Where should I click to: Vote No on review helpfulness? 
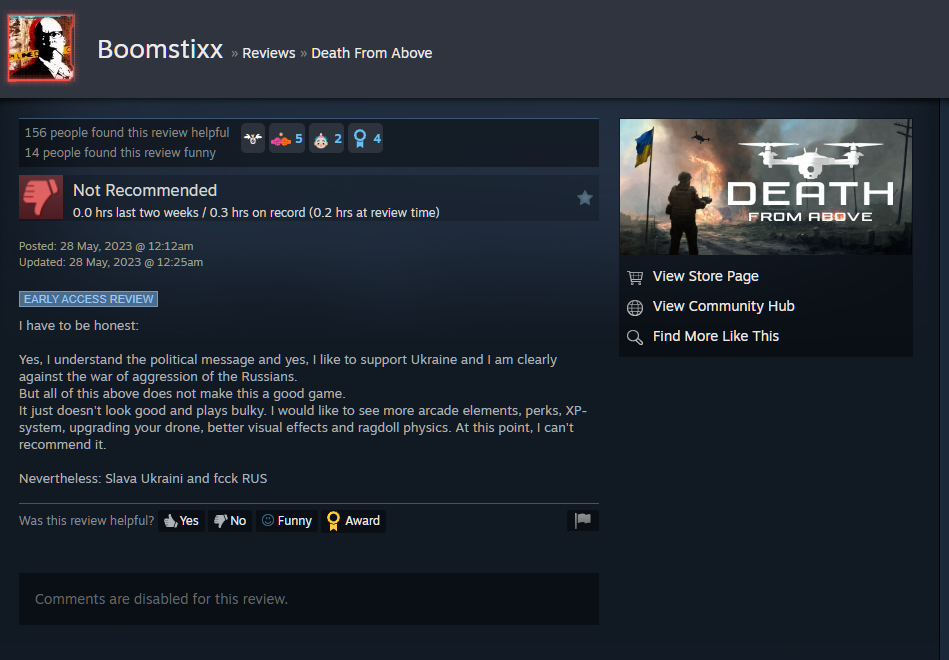click(230, 521)
